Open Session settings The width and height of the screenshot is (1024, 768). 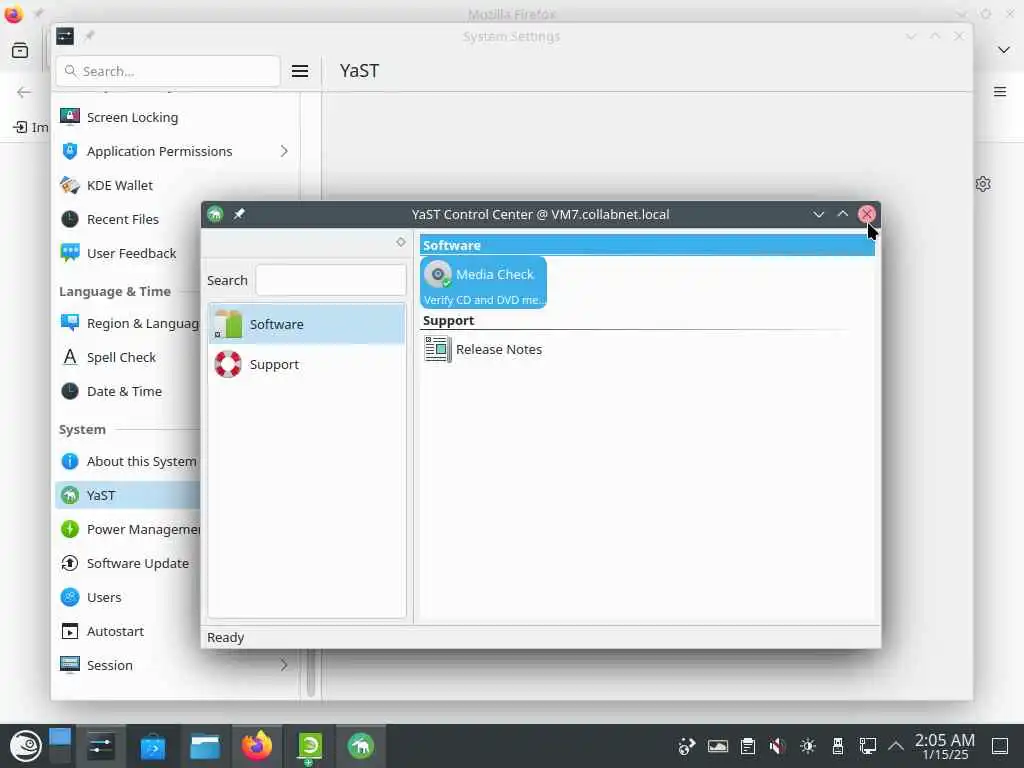(x=174, y=665)
